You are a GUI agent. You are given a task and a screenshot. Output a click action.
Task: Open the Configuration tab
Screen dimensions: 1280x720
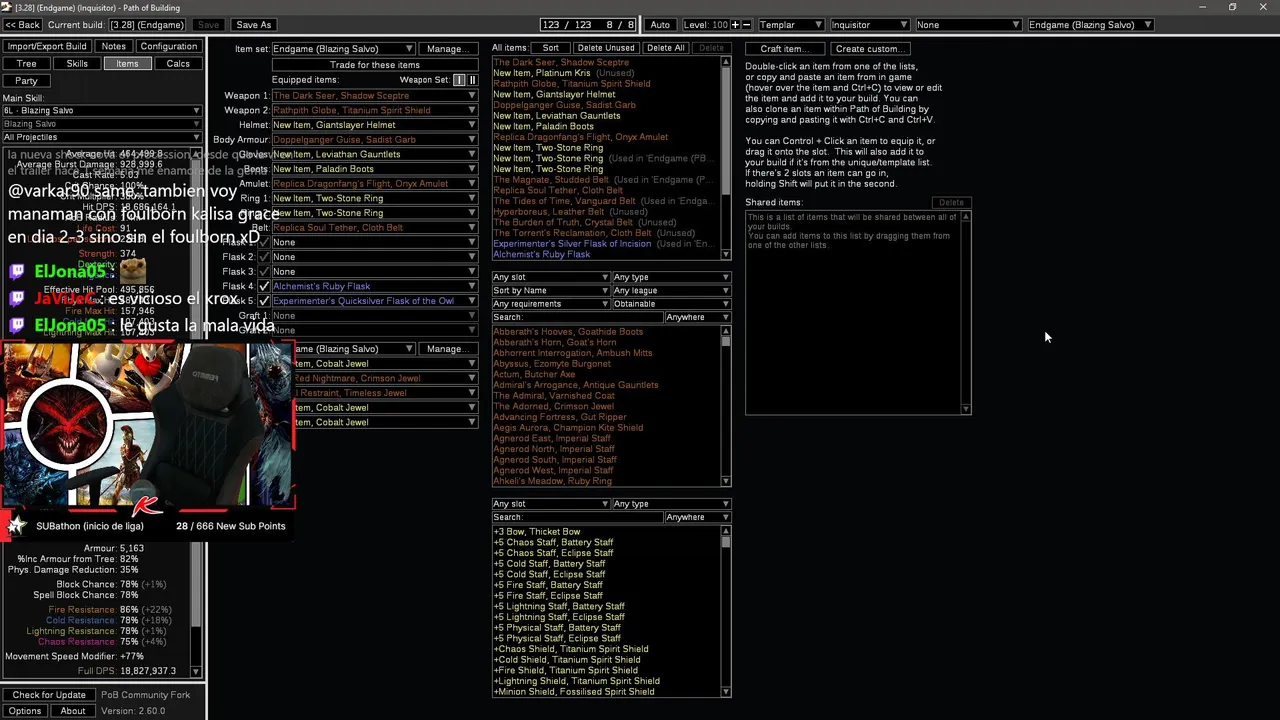[169, 46]
